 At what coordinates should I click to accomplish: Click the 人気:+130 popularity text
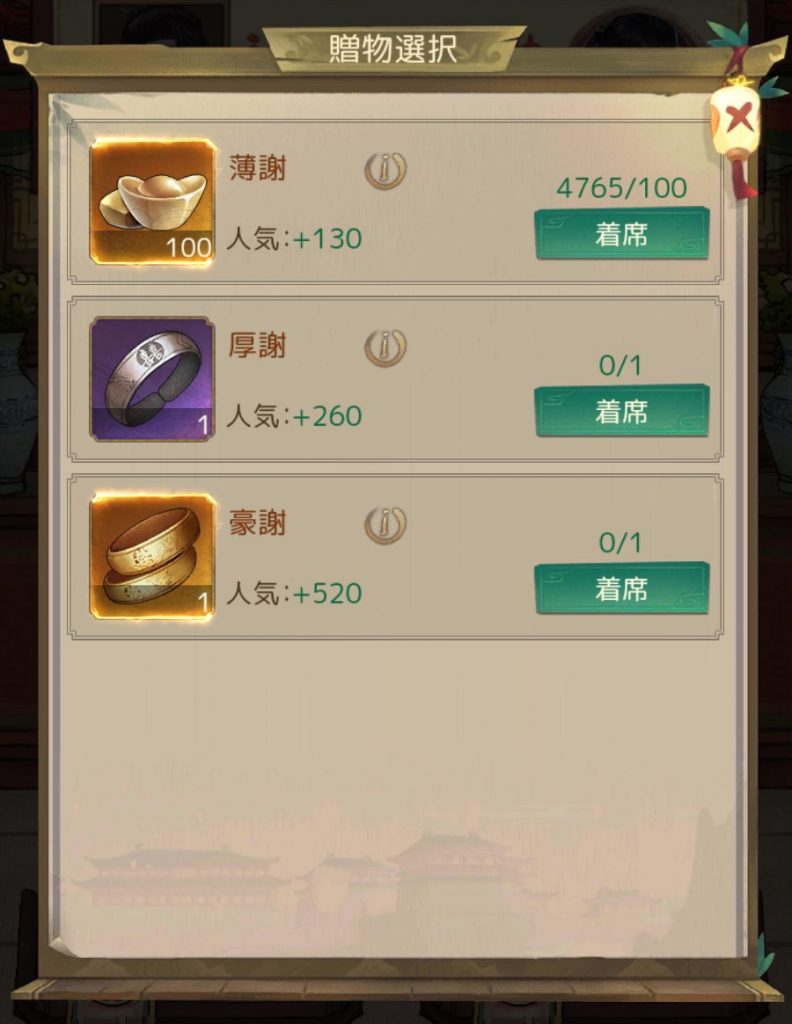tap(294, 238)
